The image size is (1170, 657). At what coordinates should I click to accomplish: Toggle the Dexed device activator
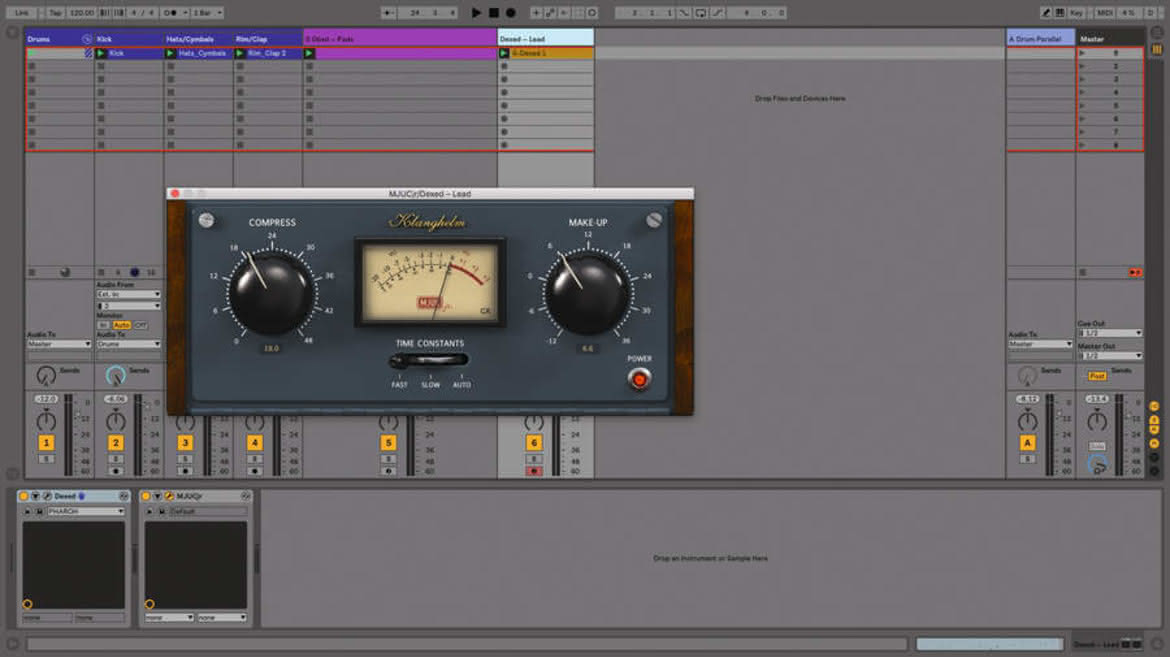[24, 496]
